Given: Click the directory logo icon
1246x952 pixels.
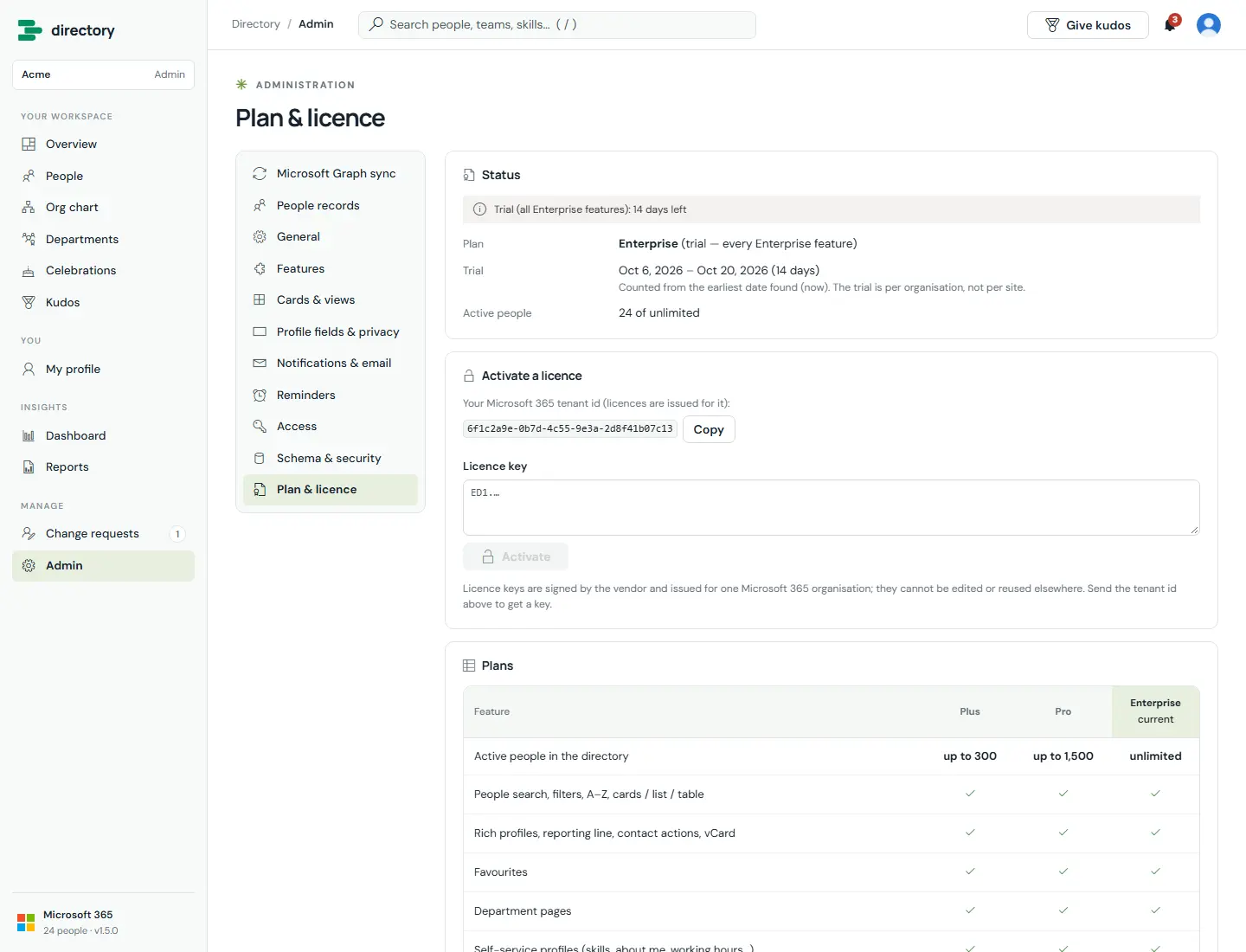Looking at the screenshot, I should pos(29,30).
